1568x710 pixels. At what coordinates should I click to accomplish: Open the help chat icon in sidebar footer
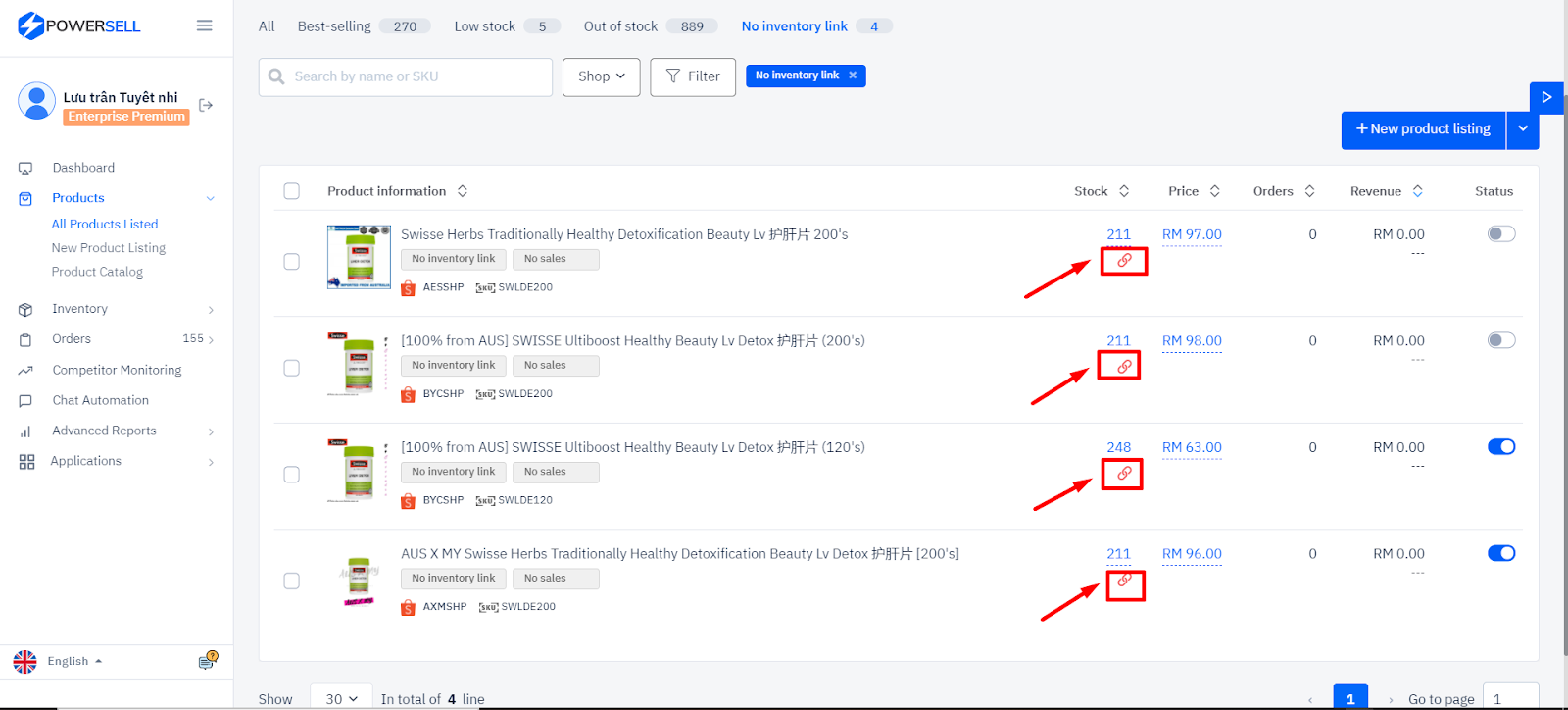[x=207, y=662]
